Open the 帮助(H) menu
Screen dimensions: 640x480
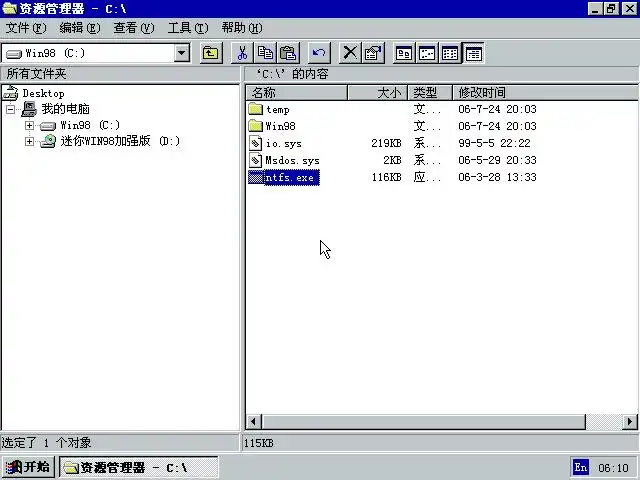tap(242, 28)
